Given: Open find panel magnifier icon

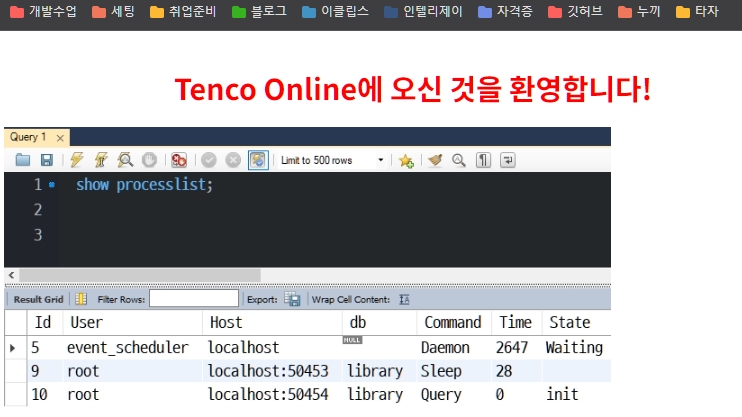Looking at the screenshot, I should (459, 160).
